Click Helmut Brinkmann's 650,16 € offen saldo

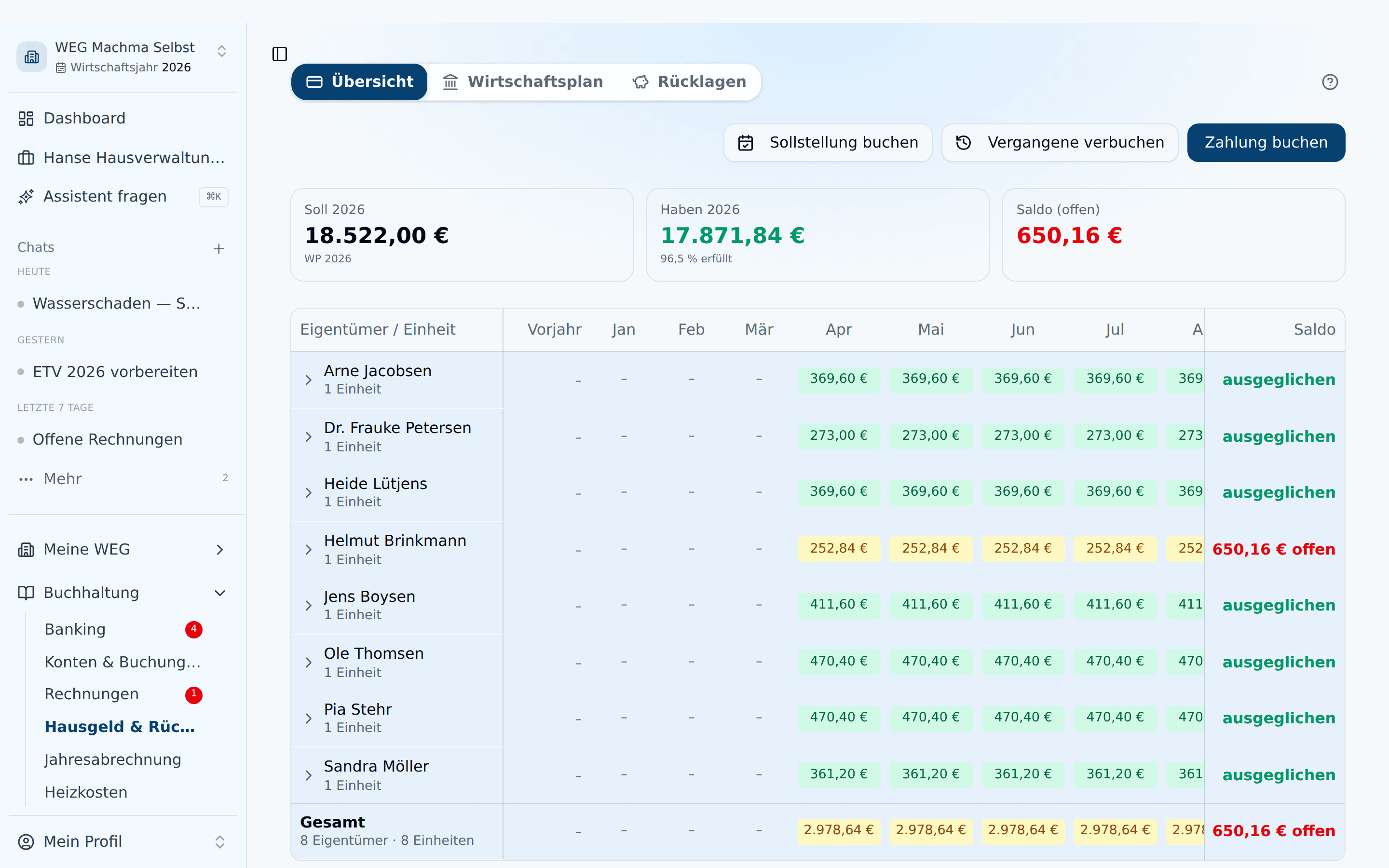pos(1274,549)
